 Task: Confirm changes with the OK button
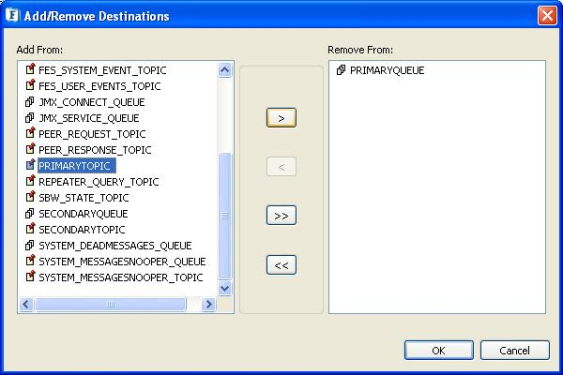click(439, 350)
